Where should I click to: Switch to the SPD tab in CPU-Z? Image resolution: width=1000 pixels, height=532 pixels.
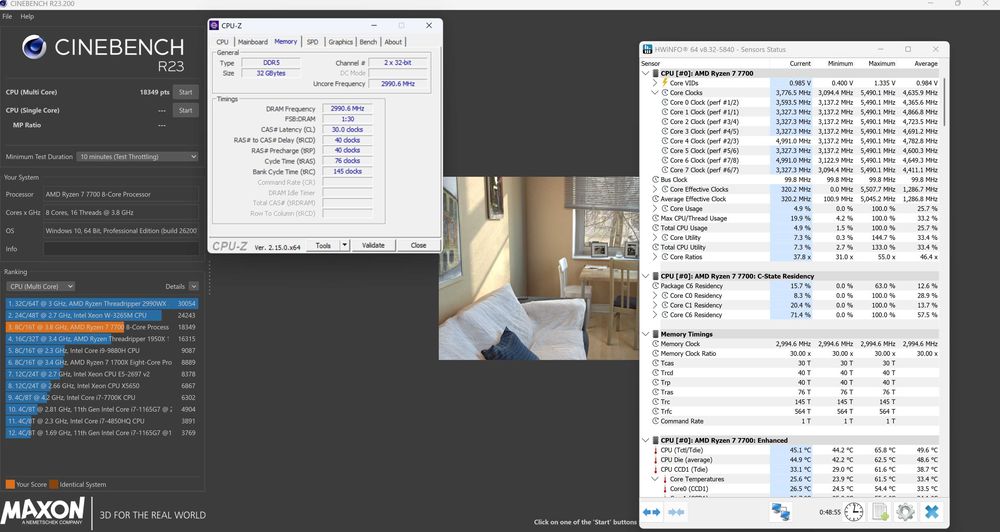[x=312, y=42]
